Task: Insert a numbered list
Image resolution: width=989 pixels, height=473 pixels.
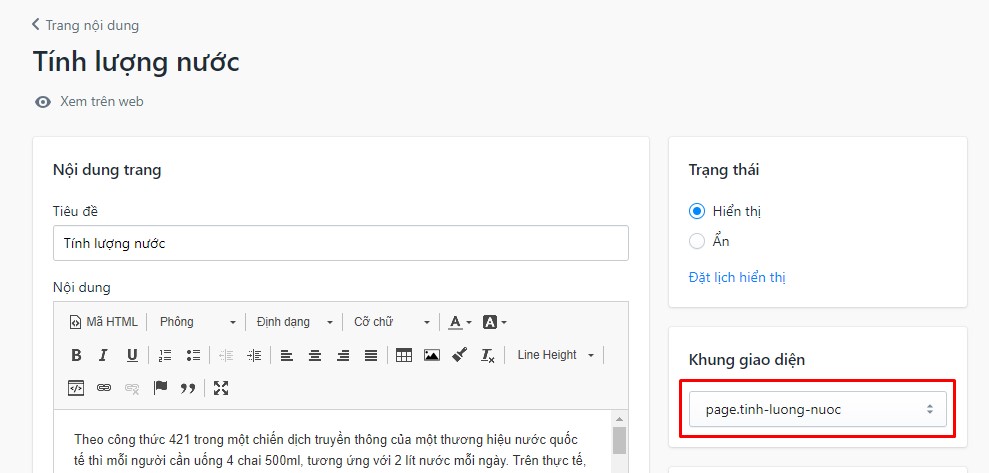Action: point(165,355)
